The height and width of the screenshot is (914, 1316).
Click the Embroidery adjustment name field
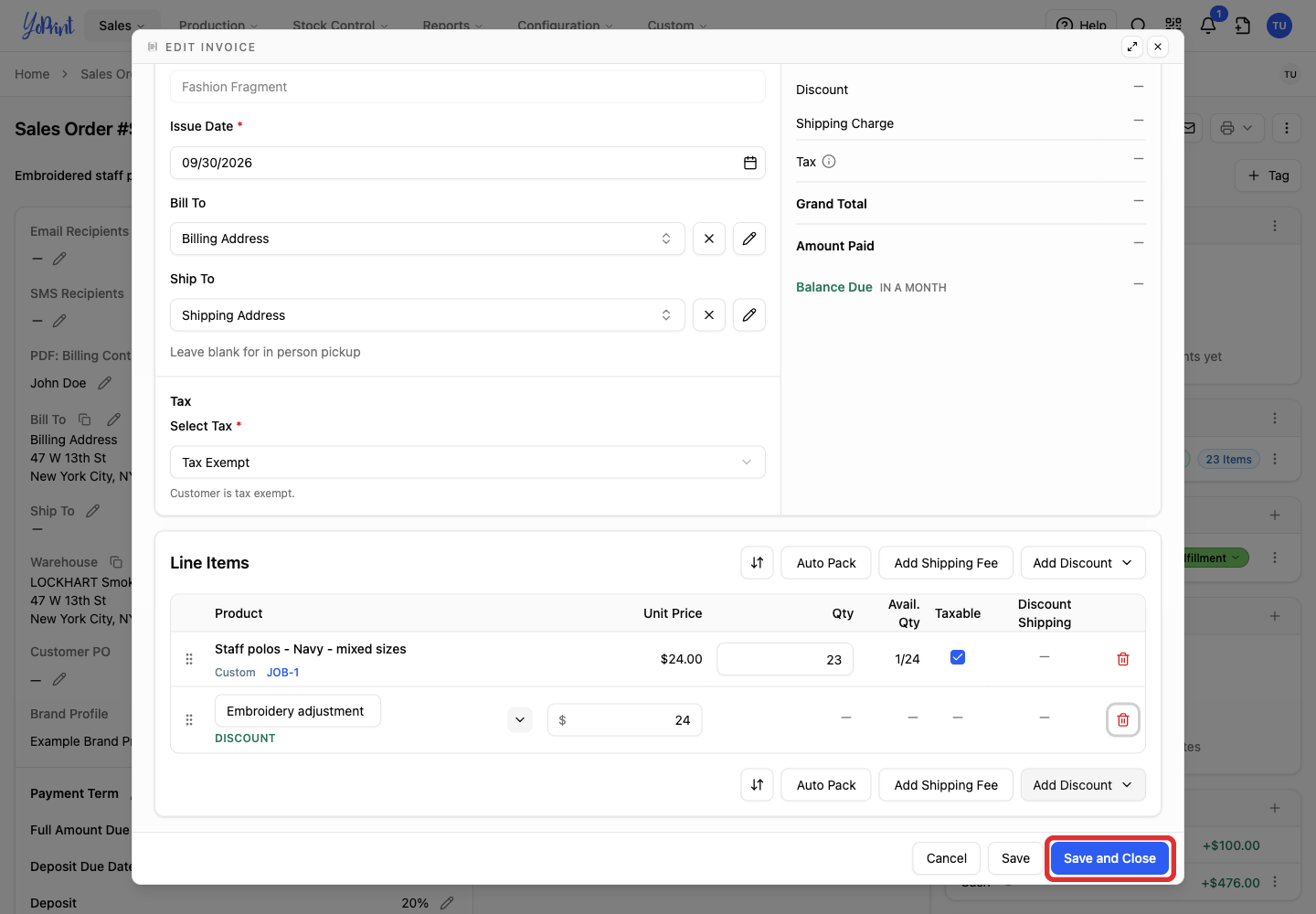[298, 711]
